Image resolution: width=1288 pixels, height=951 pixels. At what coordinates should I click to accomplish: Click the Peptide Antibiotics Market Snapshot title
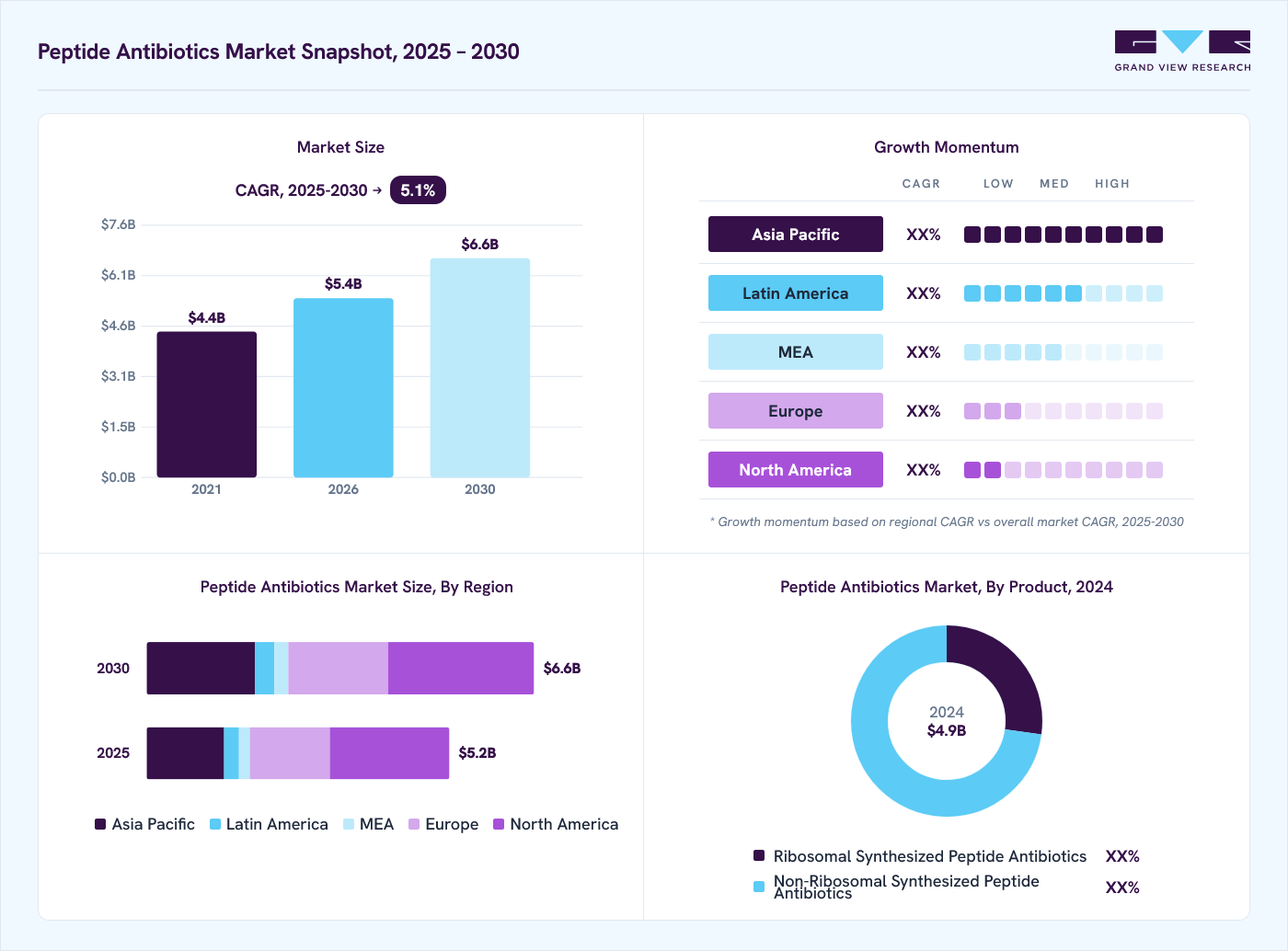point(279,52)
